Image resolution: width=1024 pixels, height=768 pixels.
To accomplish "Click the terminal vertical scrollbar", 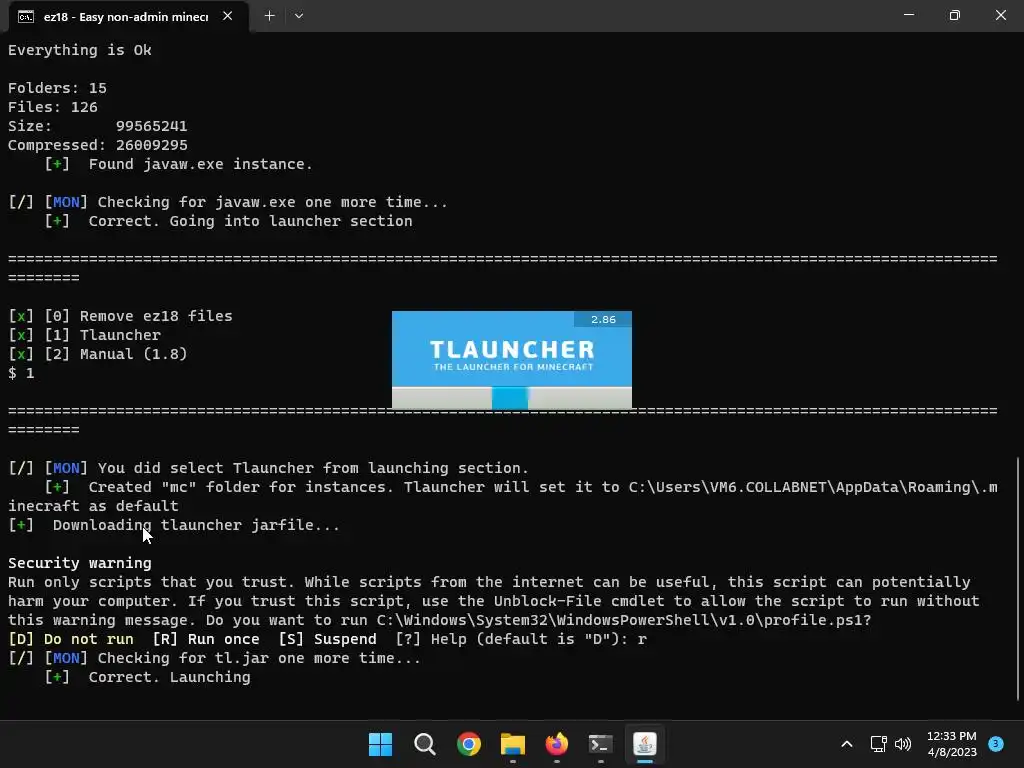I will click(1019, 578).
